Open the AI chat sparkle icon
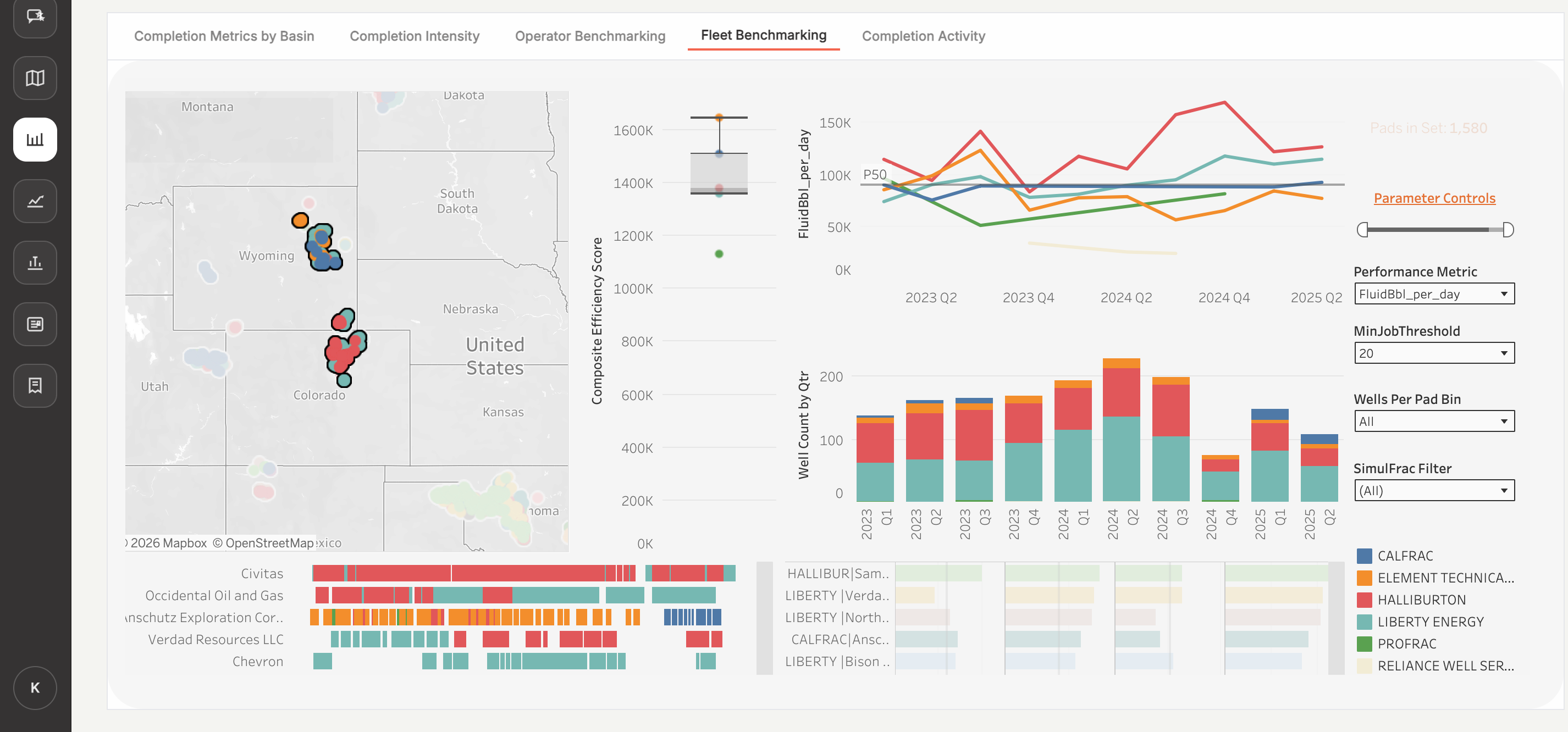This screenshot has height=732, width=1568. 35,16
